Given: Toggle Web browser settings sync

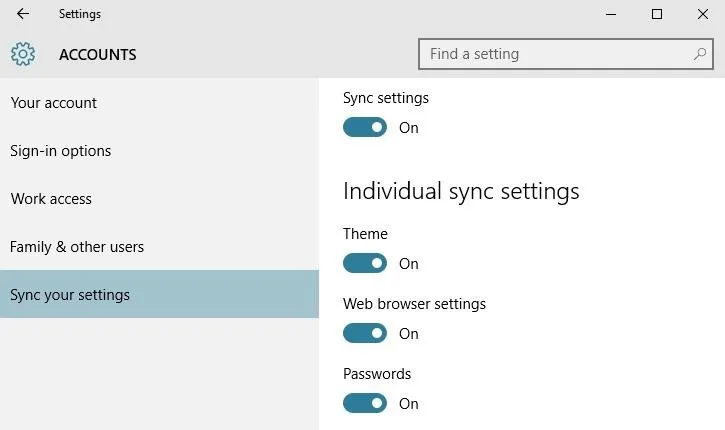Looking at the screenshot, I should point(365,333).
